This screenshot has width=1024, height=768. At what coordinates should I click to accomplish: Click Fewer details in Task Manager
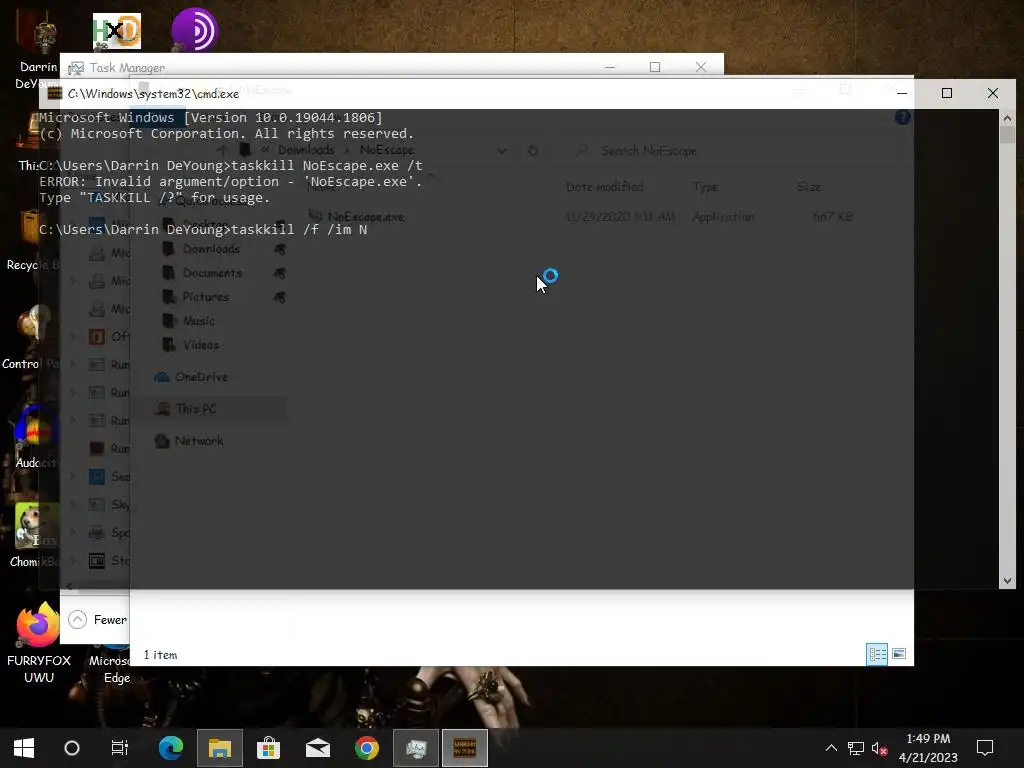(x=98, y=620)
